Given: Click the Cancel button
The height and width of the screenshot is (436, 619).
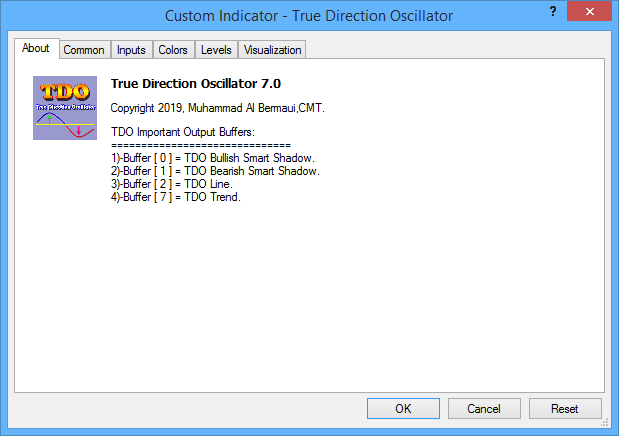Looking at the screenshot, I should [x=484, y=408].
